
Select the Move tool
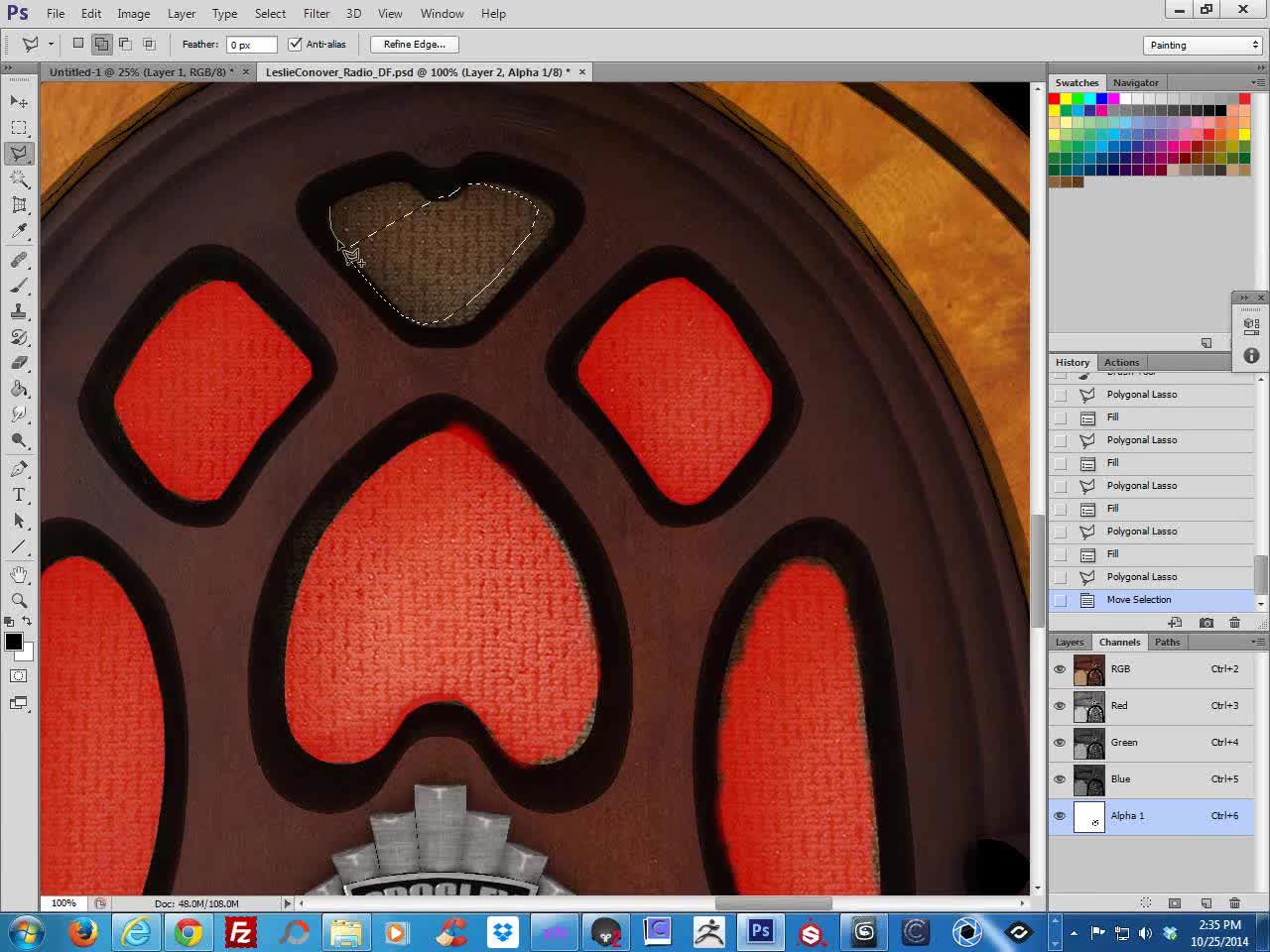tap(19, 101)
